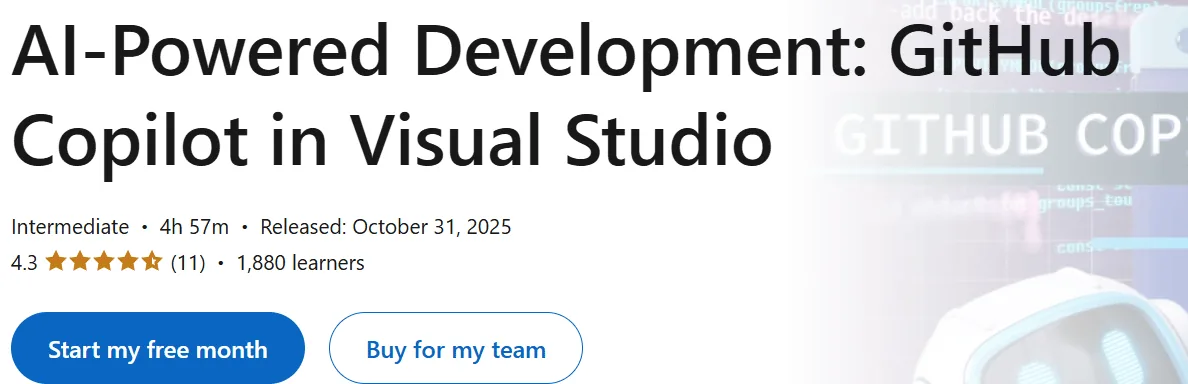
Task: Click the Released: October 31, 2025 text
Action: pos(386,226)
